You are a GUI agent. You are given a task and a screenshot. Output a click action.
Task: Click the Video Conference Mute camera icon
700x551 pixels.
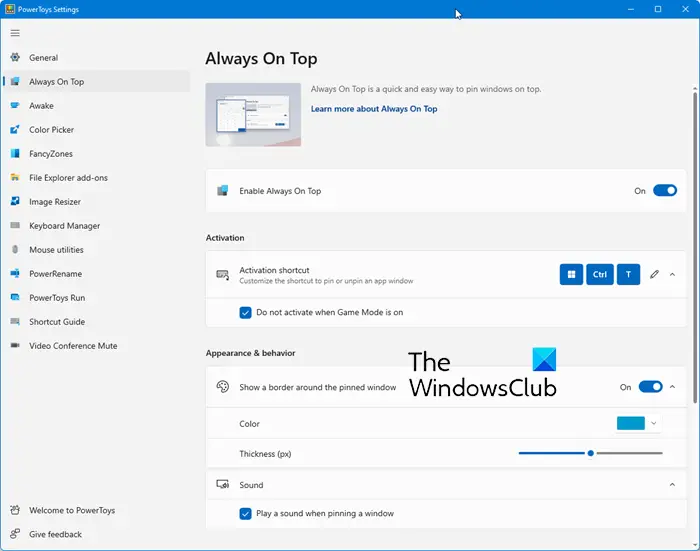pyautogui.click(x=15, y=346)
